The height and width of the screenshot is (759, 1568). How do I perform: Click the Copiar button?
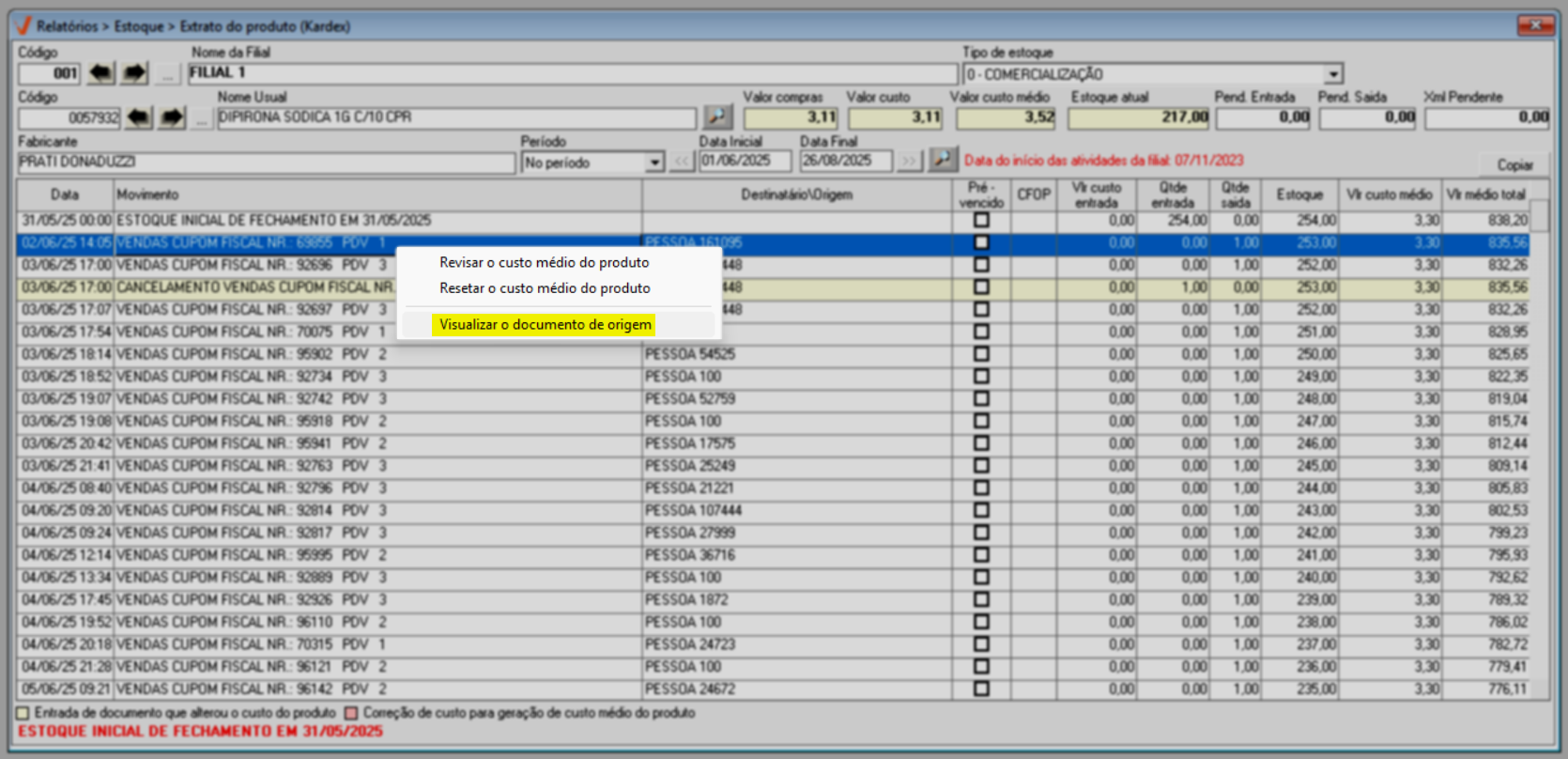(1514, 164)
